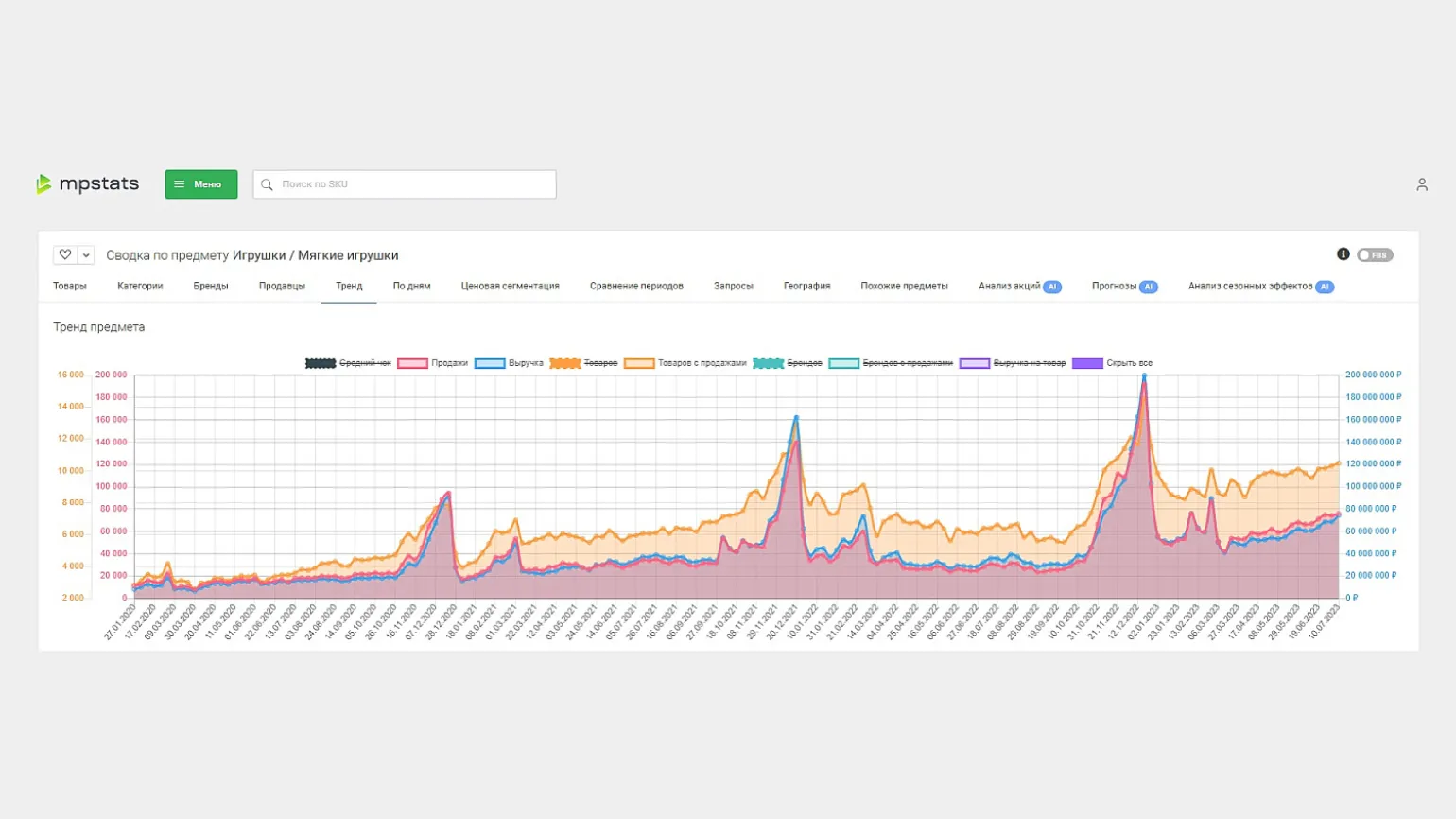This screenshot has width=1456, height=819.
Task: Toggle the FBS switch
Action: coord(1374,255)
